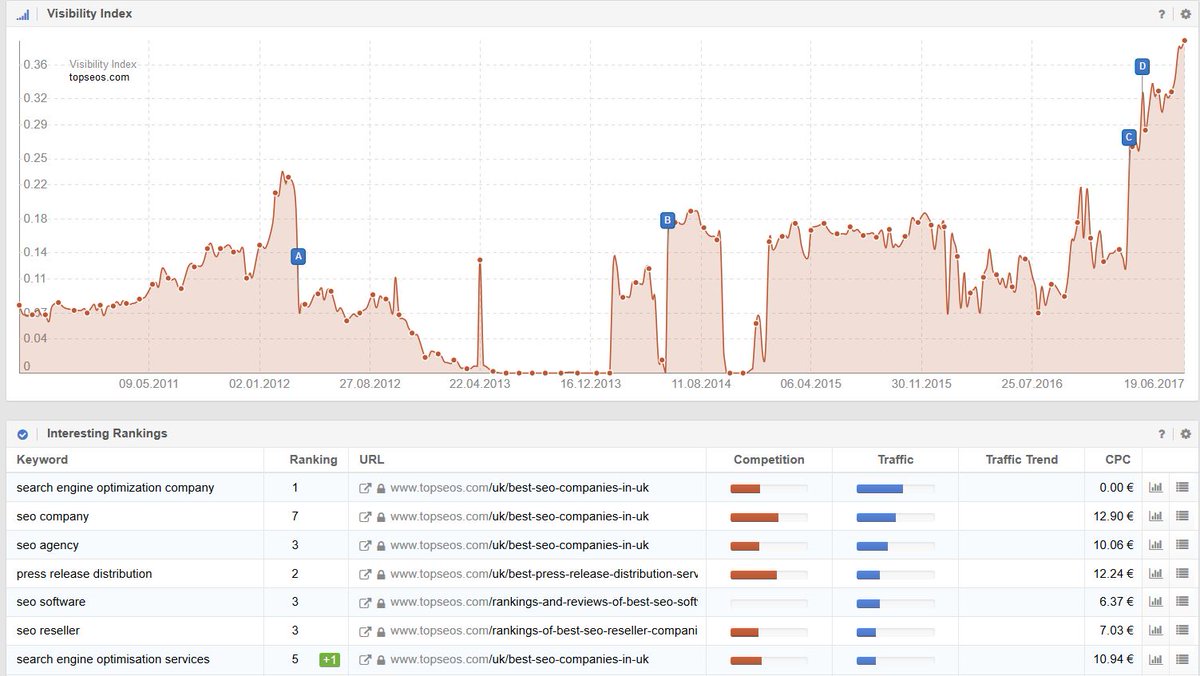This screenshot has height=676, width=1200.
Task: Click the Visibility Index panel title
Action: point(90,14)
